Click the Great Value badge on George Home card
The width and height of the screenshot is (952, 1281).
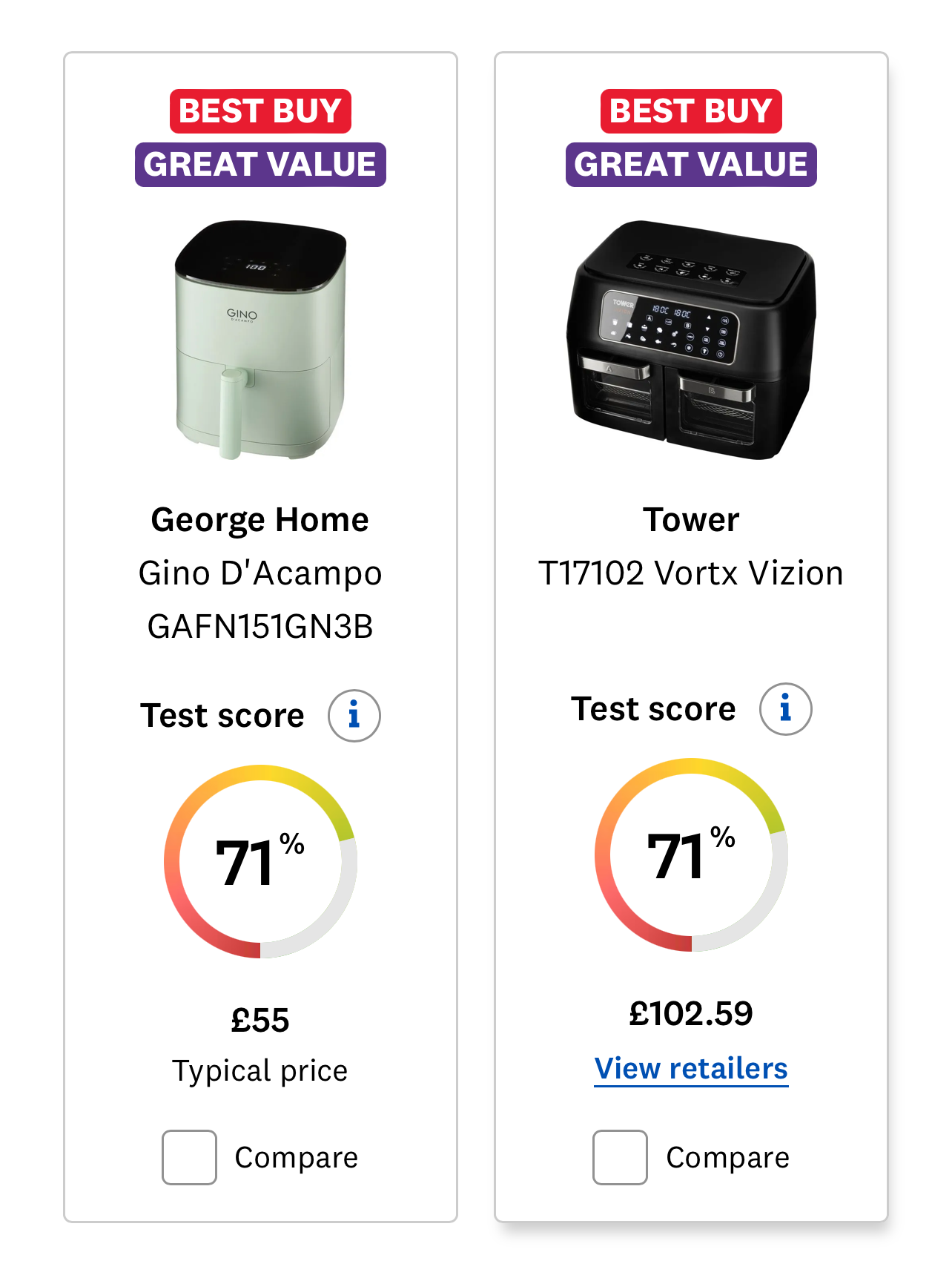pos(260,165)
